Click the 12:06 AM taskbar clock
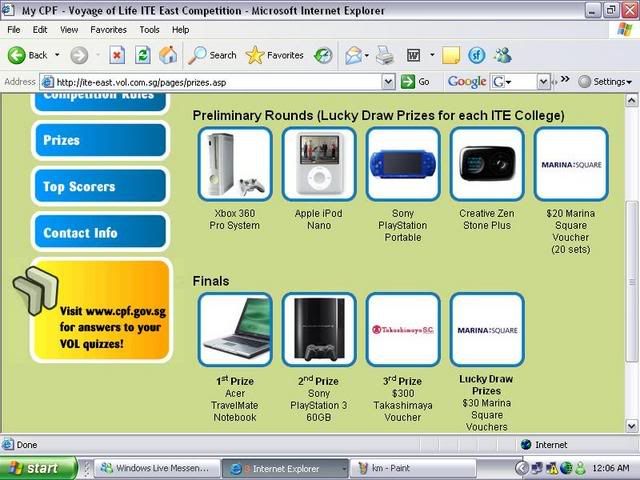This screenshot has width=640, height=480. [x=610, y=468]
